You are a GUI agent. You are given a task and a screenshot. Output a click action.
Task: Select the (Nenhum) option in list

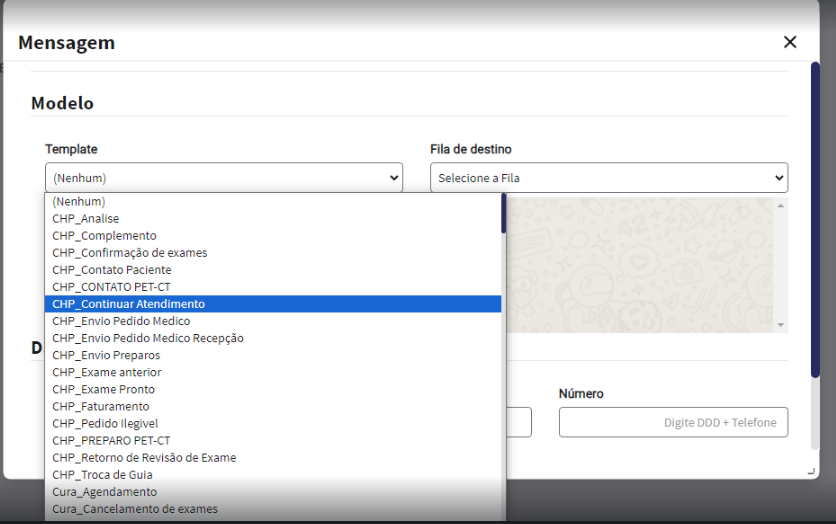click(273, 201)
